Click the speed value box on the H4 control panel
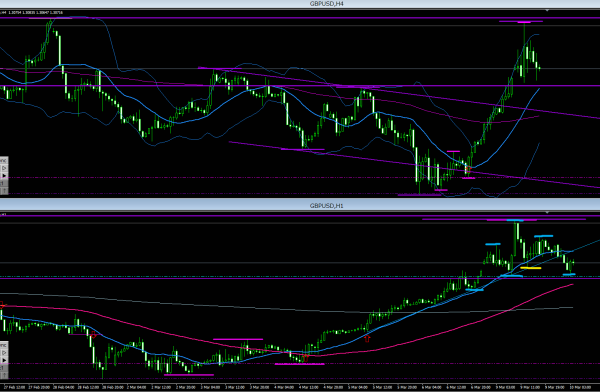This screenshot has width=600, height=392. point(4,183)
